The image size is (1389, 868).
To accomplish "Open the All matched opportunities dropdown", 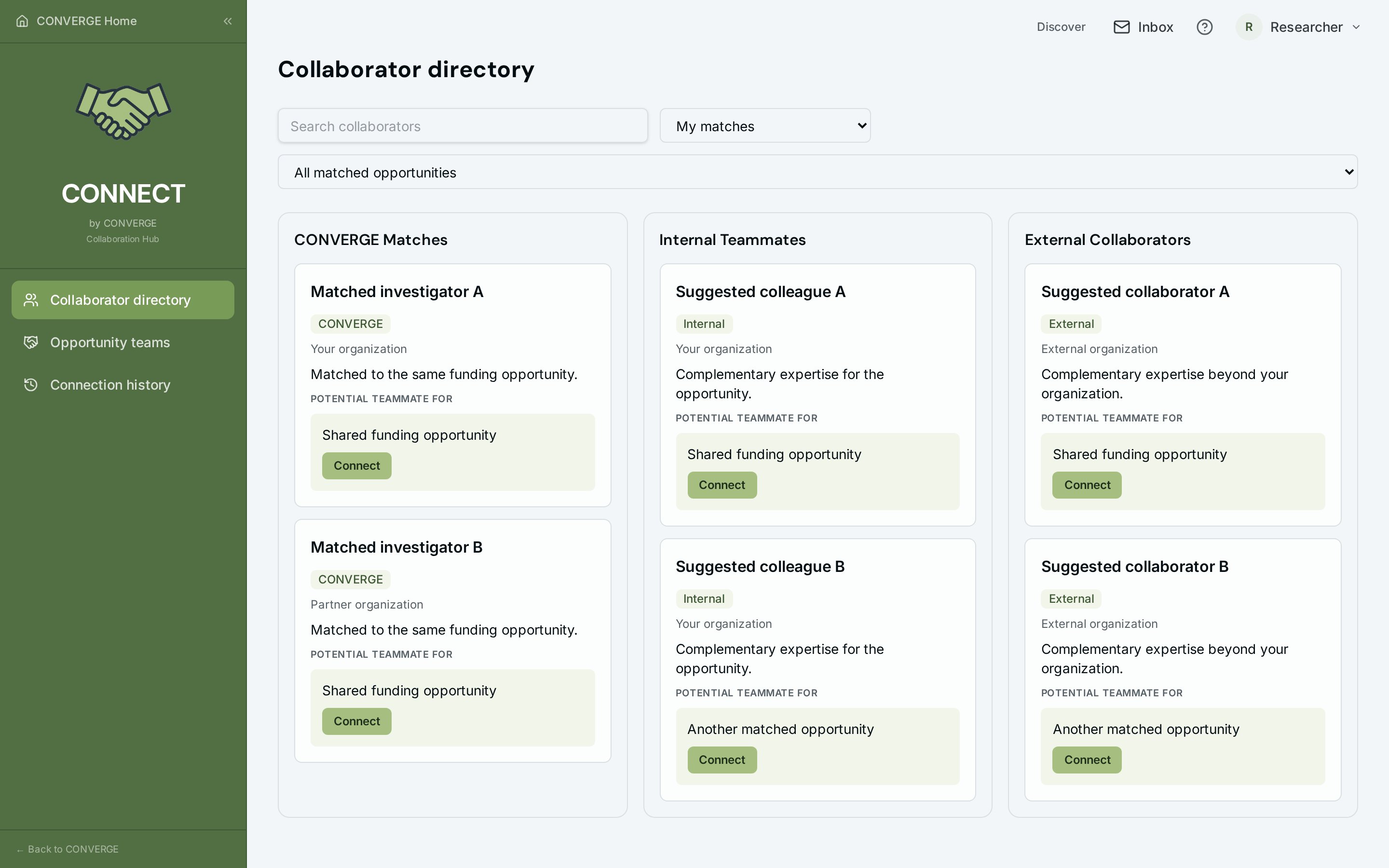I will pyautogui.click(x=817, y=172).
